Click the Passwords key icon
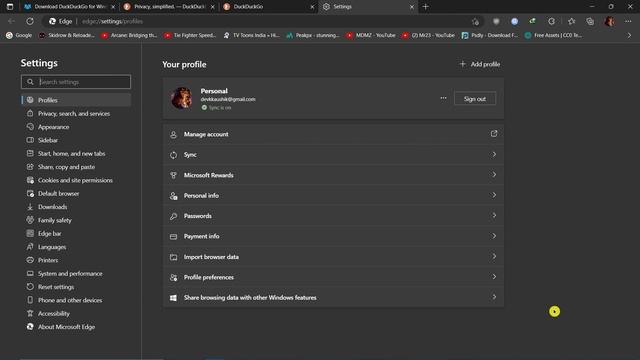The image size is (640, 360). pyautogui.click(x=173, y=216)
